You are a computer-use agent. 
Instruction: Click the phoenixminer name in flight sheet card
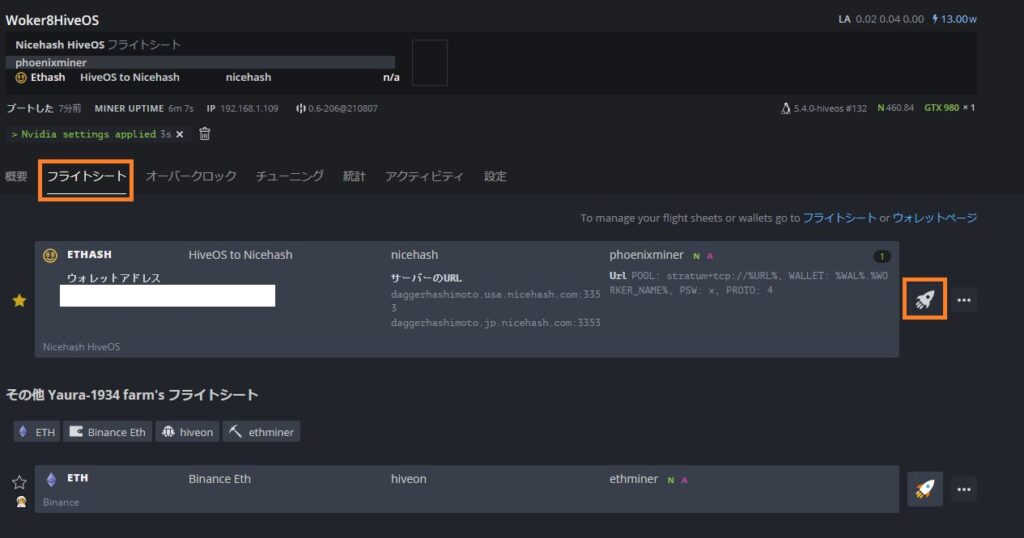(646, 255)
